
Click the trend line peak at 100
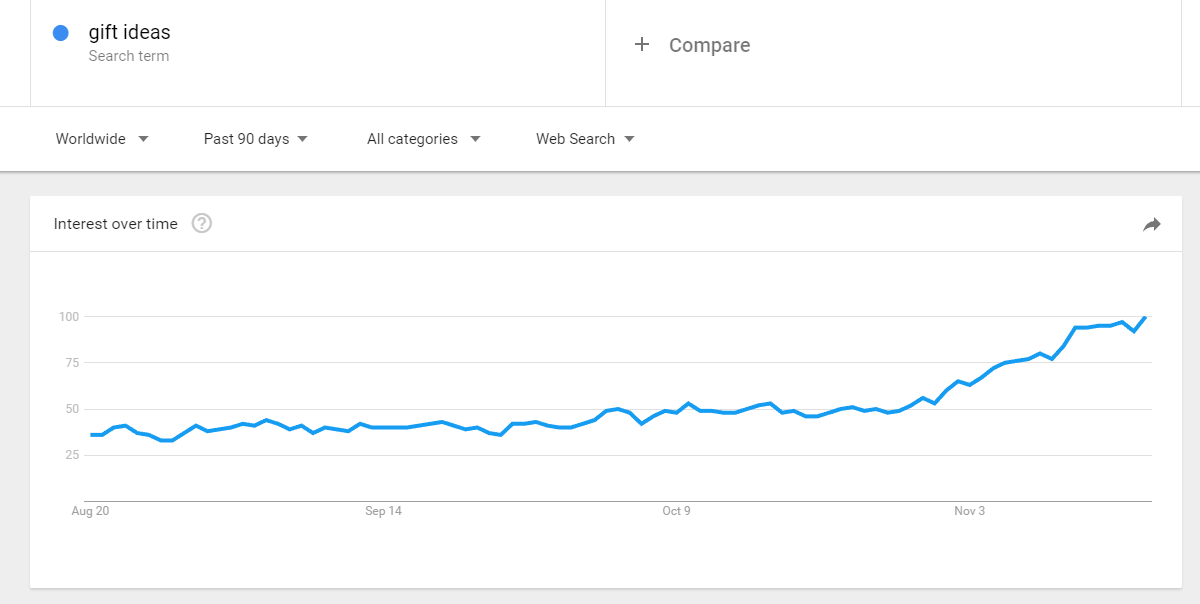point(1145,317)
